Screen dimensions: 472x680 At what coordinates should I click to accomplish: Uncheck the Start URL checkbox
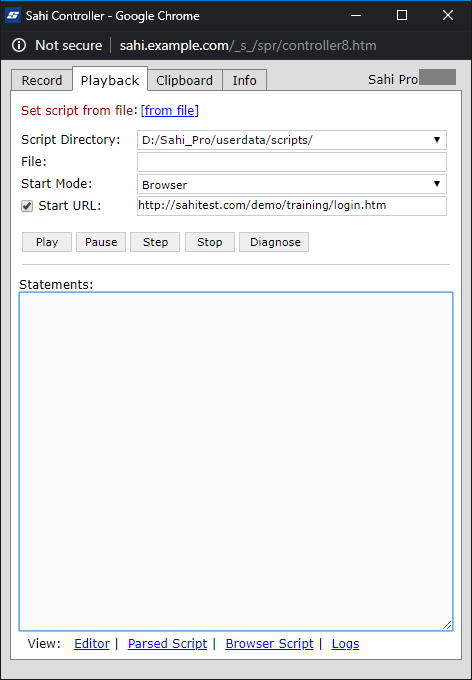[27, 206]
